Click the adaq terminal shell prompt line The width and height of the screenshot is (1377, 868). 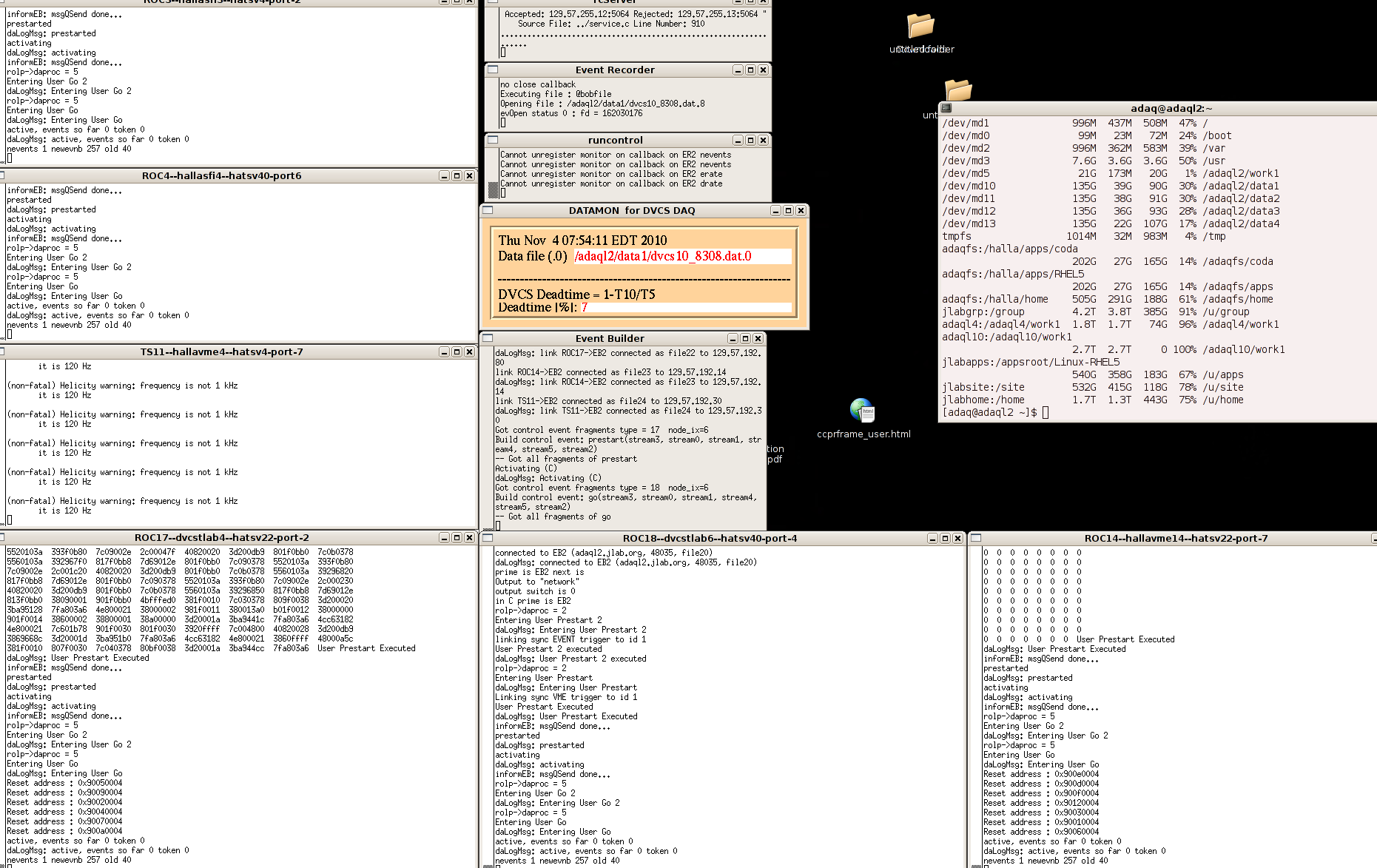995,412
